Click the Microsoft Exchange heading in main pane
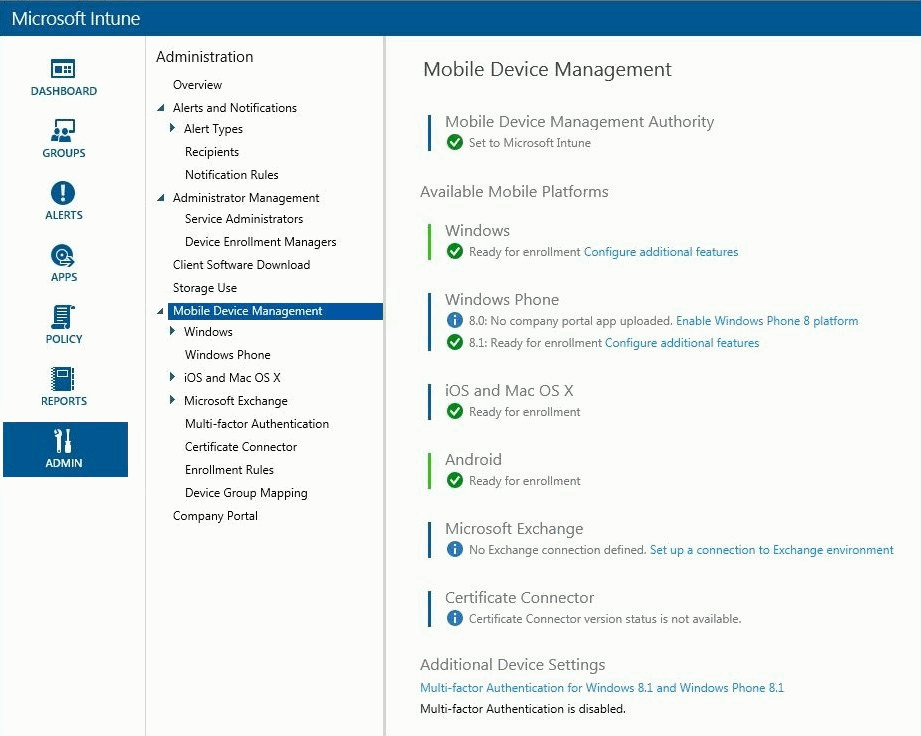This screenshot has height=736, width=921. click(515, 529)
